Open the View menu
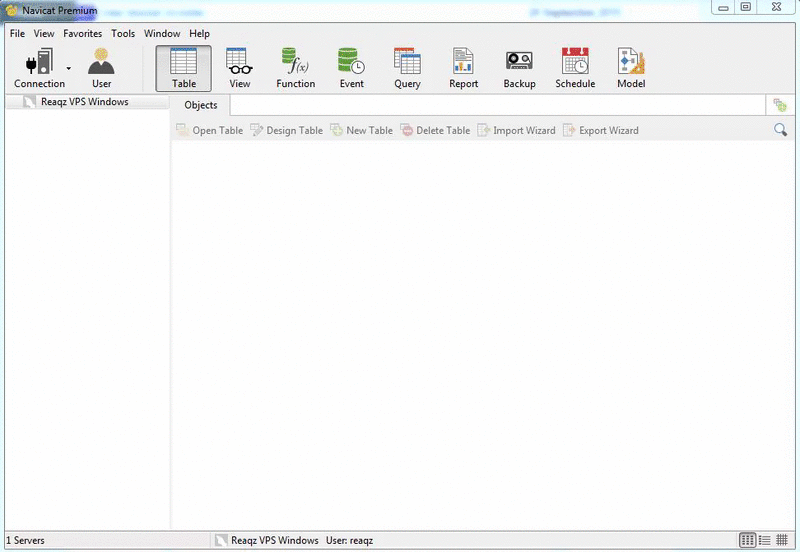800x552 pixels. [44, 34]
